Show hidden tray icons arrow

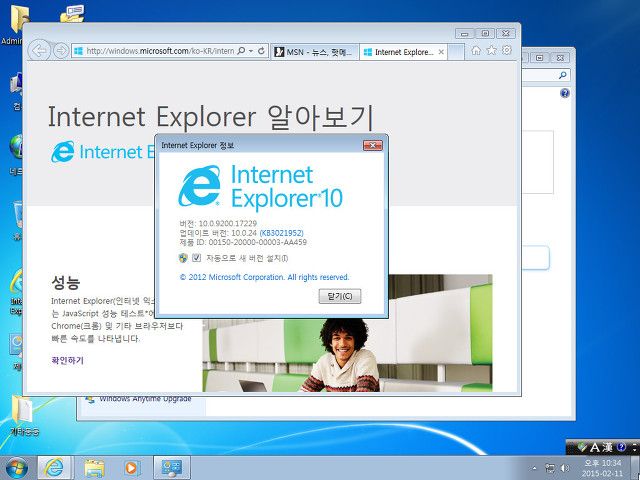pyautogui.click(x=534, y=468)
